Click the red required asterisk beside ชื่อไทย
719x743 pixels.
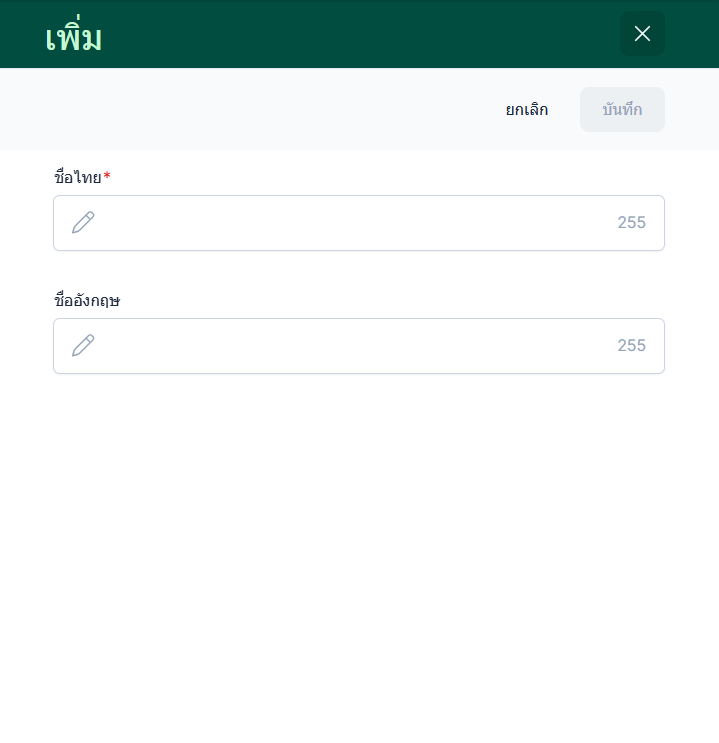[x=107, y=176]
